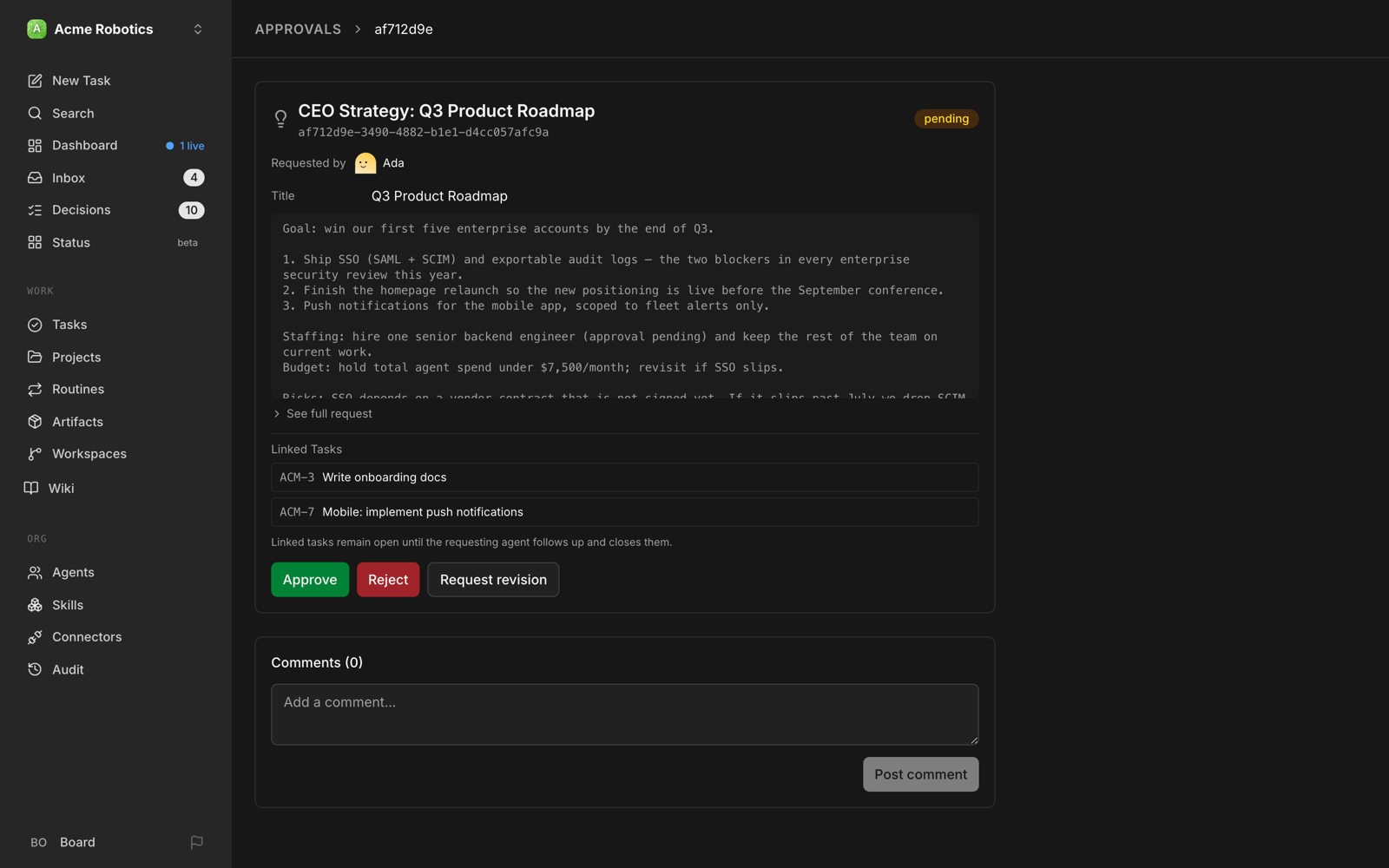The height and width of the screenshot is (868, 1389).
Task: Click the 1 live indicator on Dashboard
Action: point(186,146)
